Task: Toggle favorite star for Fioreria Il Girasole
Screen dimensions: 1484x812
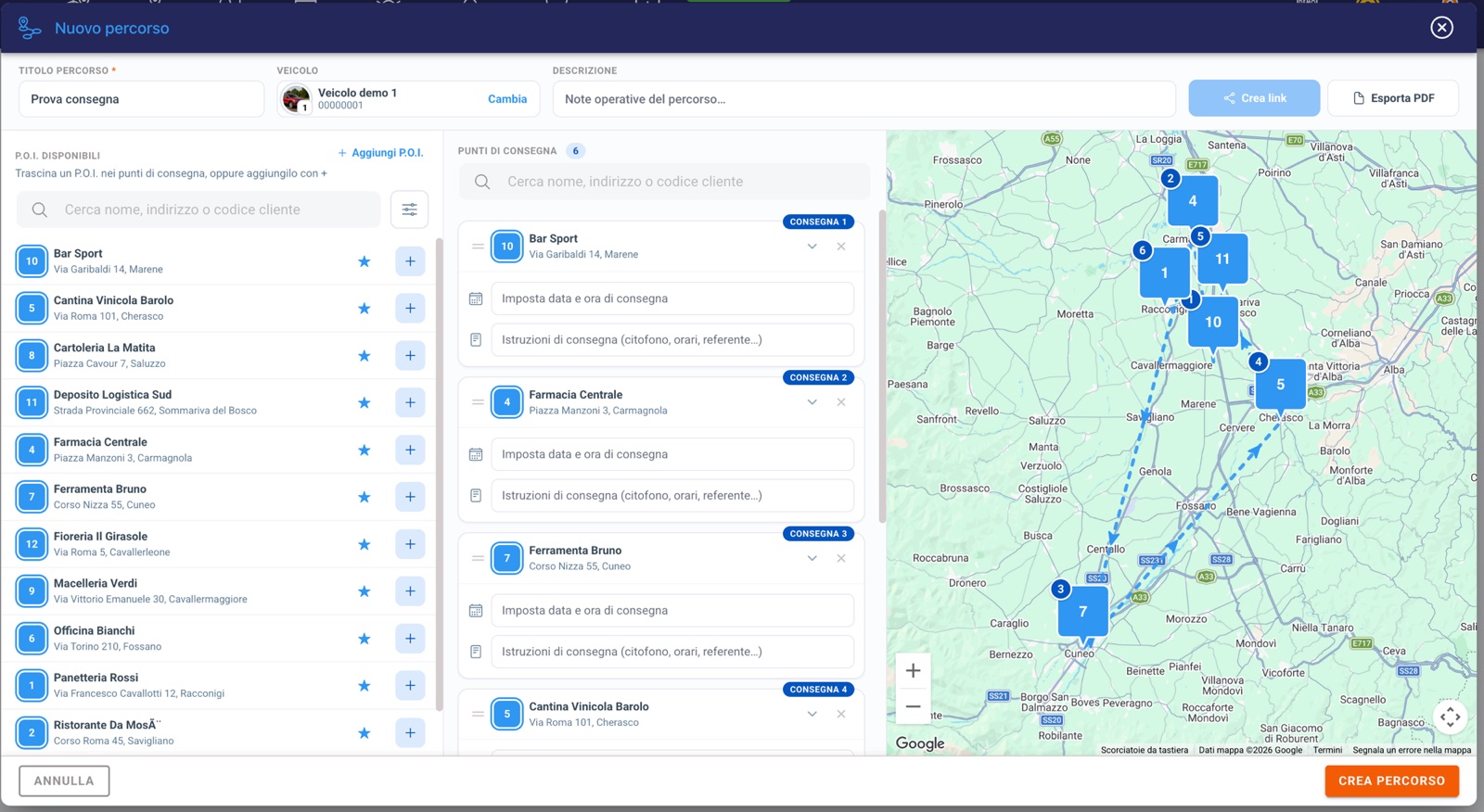Action: click(365, 544)
